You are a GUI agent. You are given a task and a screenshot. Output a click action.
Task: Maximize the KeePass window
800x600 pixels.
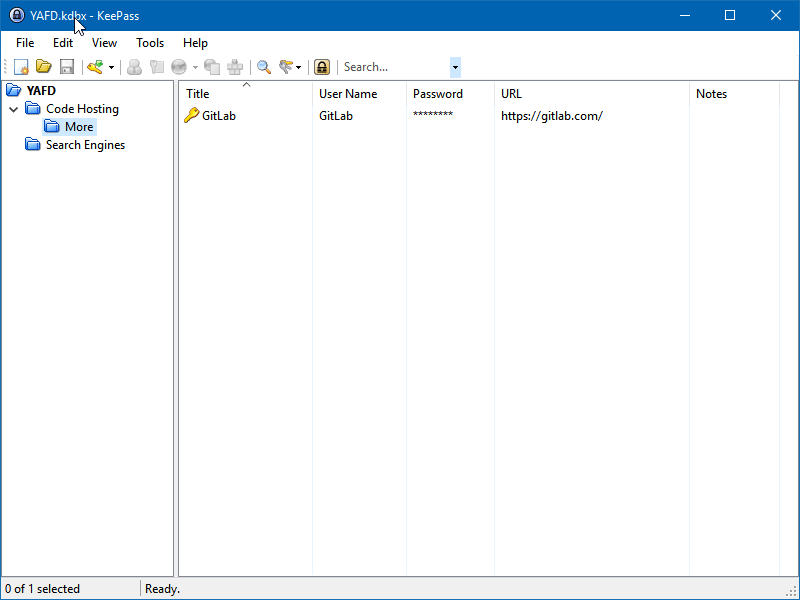point(730,15)
